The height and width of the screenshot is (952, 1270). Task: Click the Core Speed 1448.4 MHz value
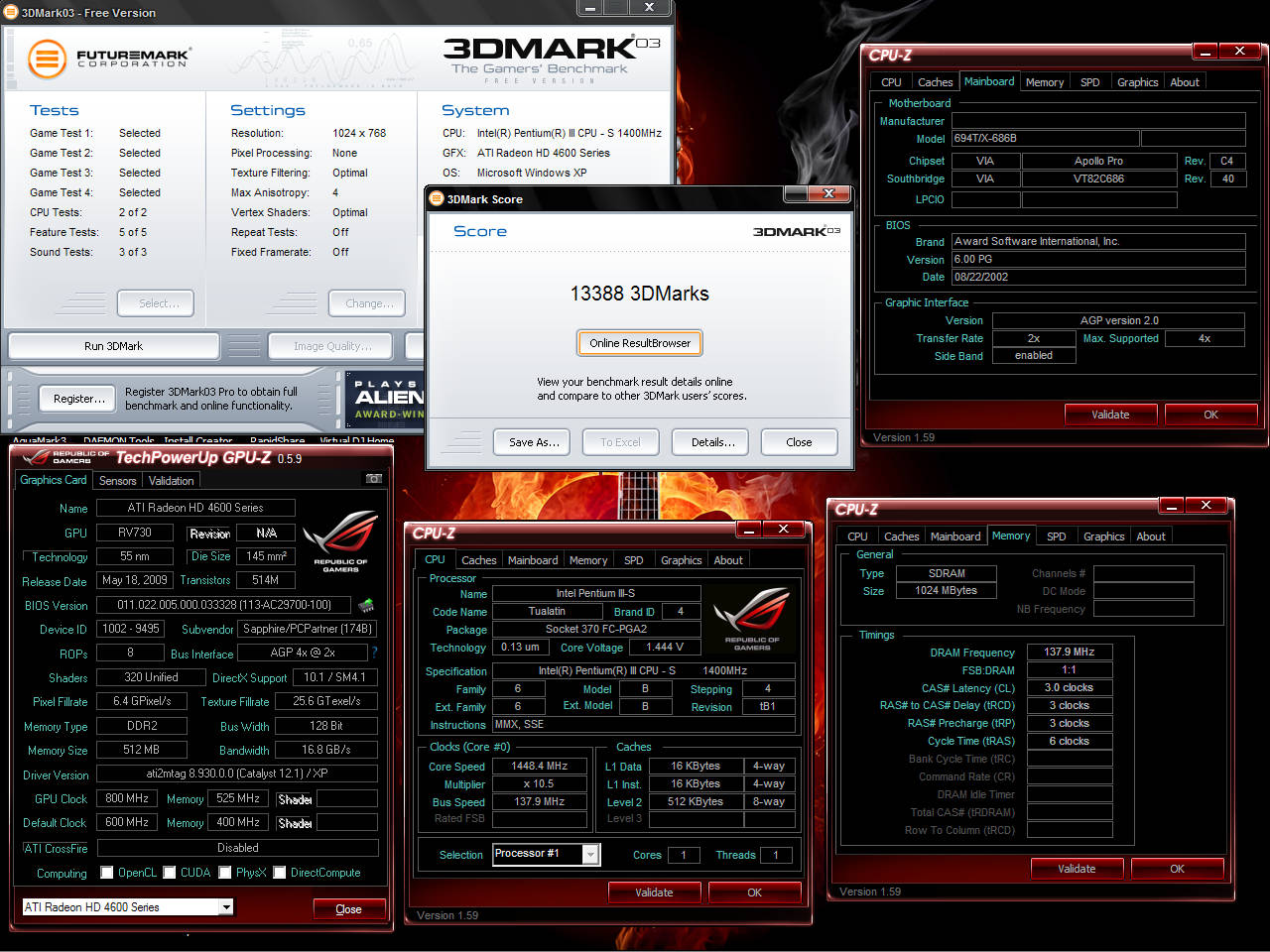pyautogui.click(x=540, y=767)
